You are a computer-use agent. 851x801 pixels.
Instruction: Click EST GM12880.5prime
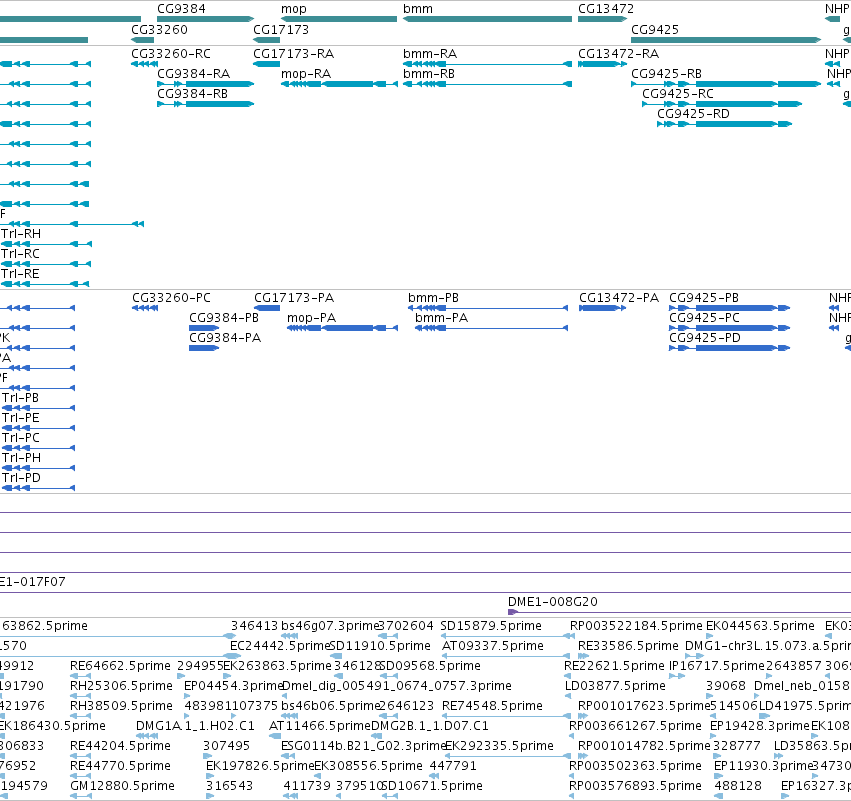tap(122, 786)
